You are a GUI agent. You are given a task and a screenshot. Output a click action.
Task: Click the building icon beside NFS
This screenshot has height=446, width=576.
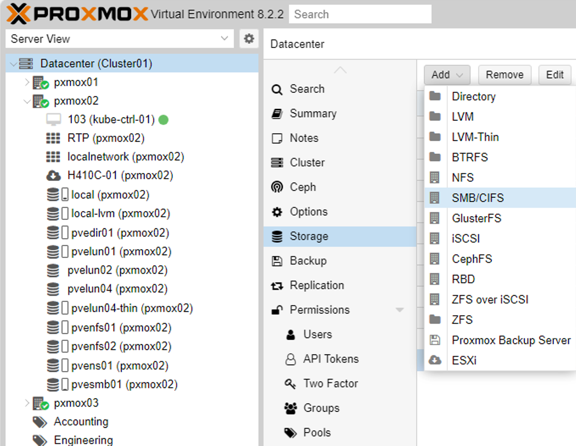pyautogui.click(x=435, y=177)
